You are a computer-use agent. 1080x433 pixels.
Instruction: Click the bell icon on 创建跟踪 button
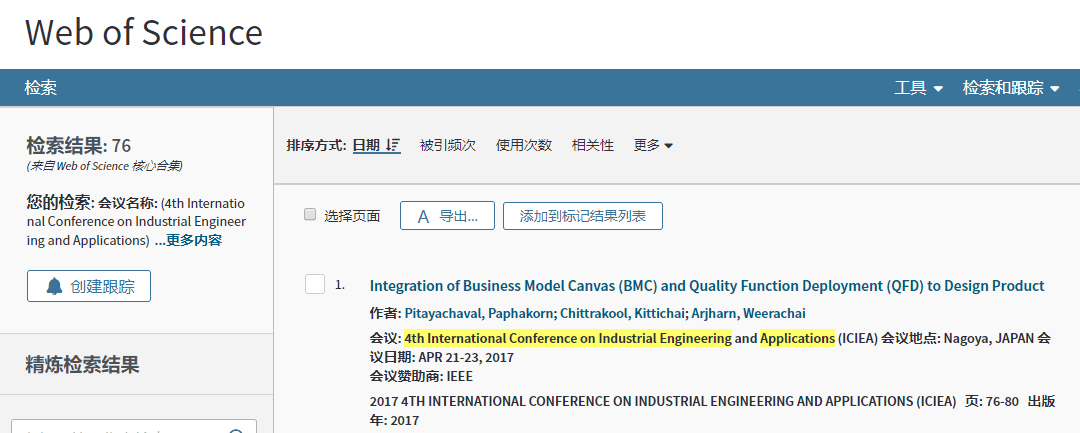[x=54, y=286]
